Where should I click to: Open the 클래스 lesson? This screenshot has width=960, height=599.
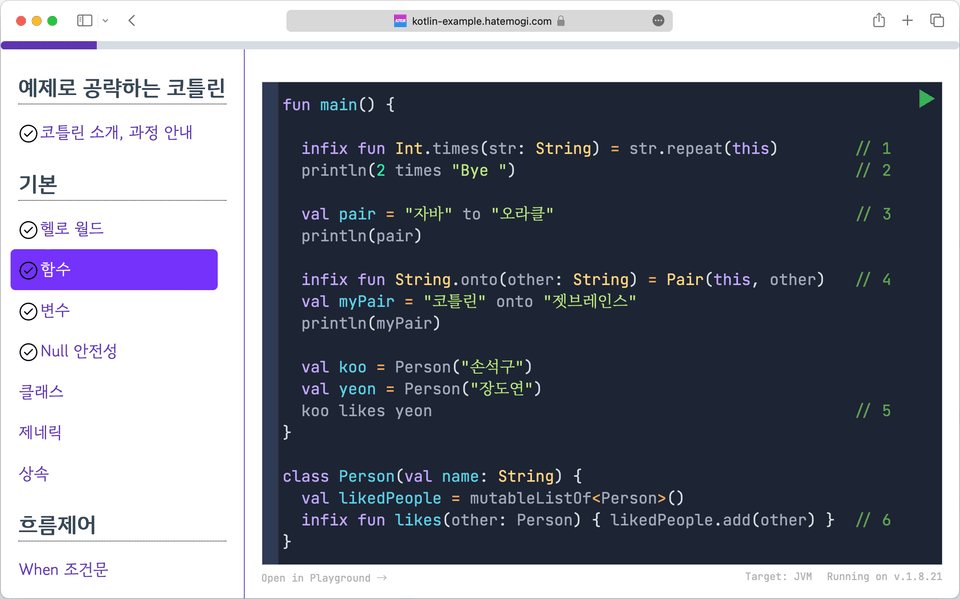pos(41,392)
